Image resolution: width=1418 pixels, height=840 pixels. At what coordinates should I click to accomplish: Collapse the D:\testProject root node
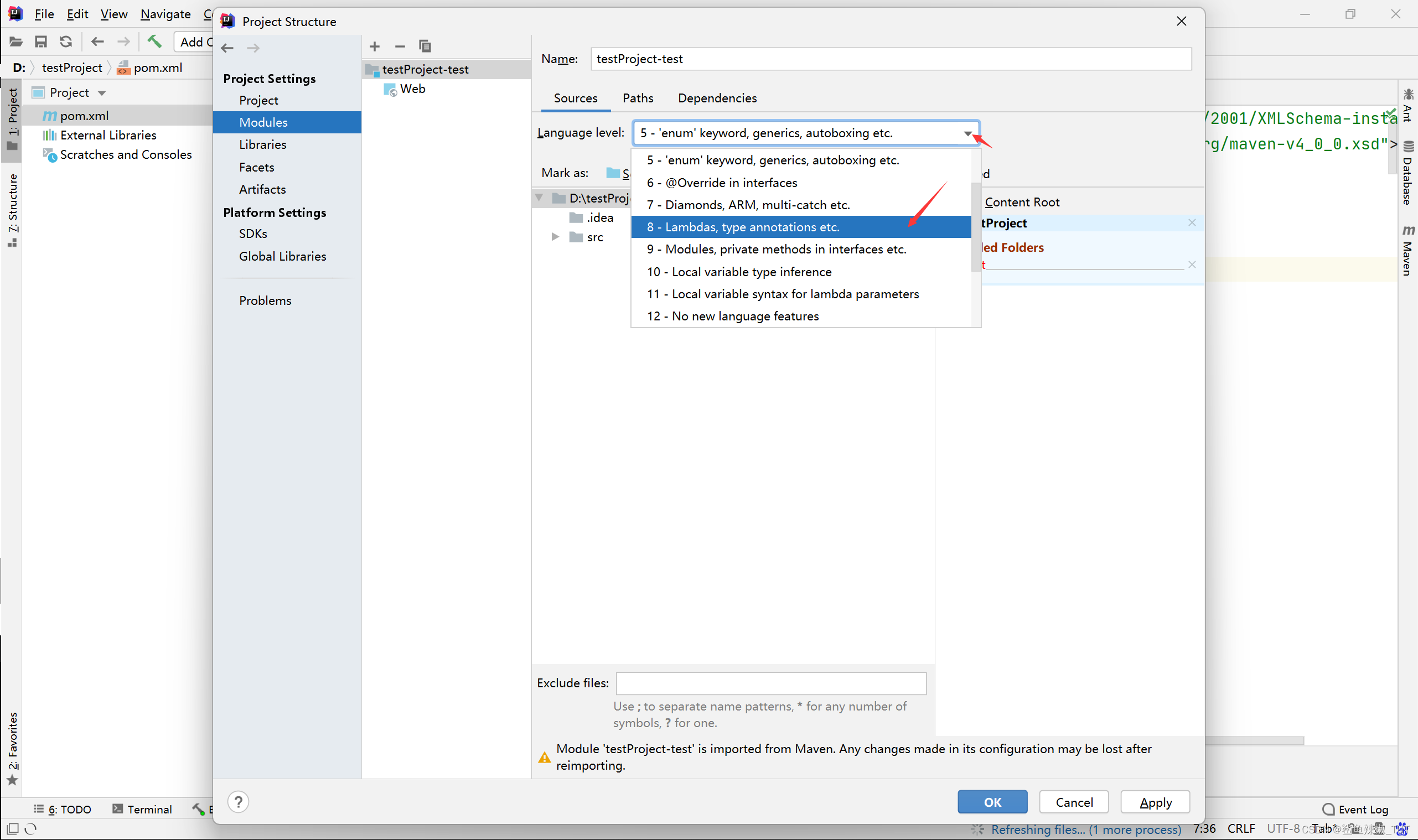pos(539,198)
